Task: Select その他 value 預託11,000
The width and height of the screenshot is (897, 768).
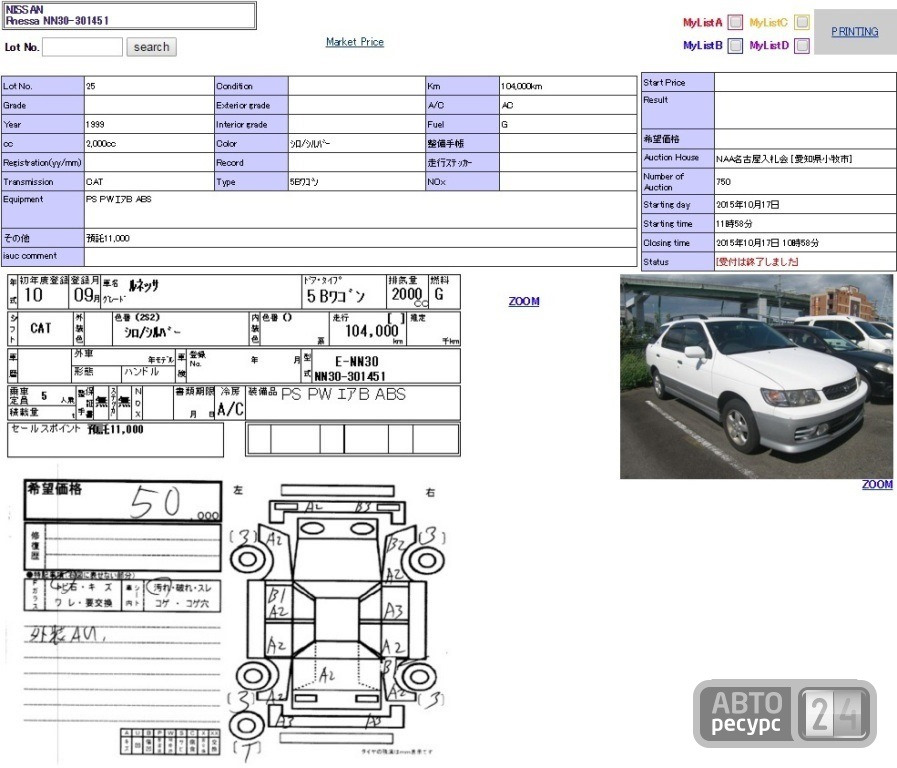Action: click(x=108, y=238)
